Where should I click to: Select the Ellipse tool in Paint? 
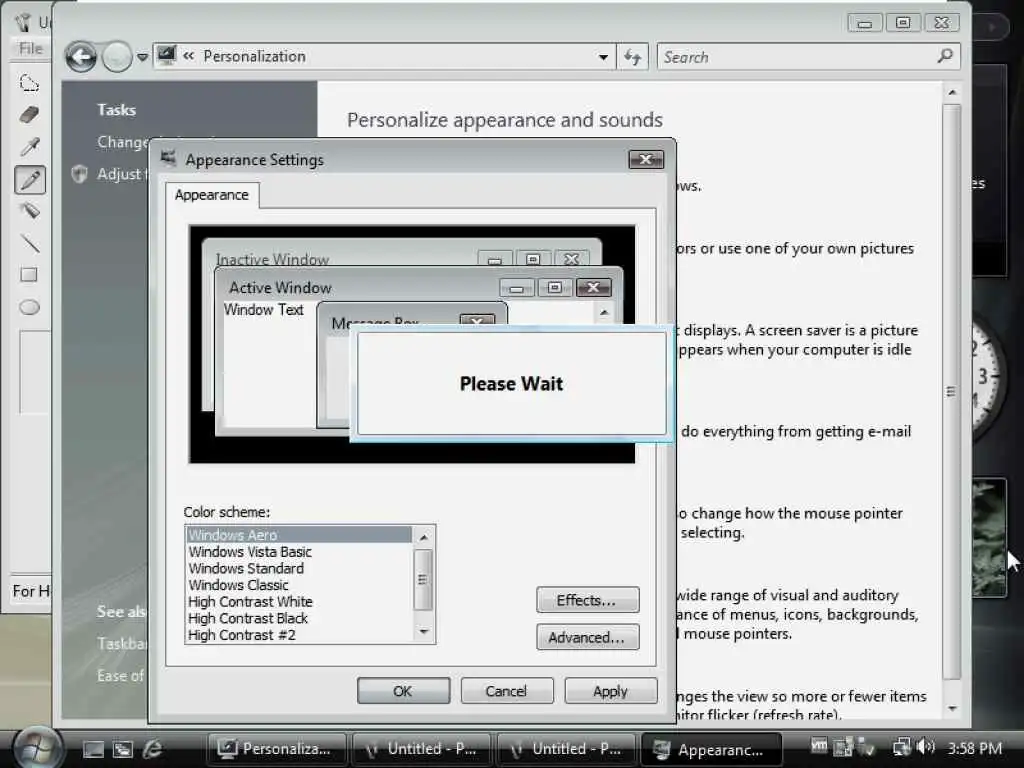click(29, 307)
